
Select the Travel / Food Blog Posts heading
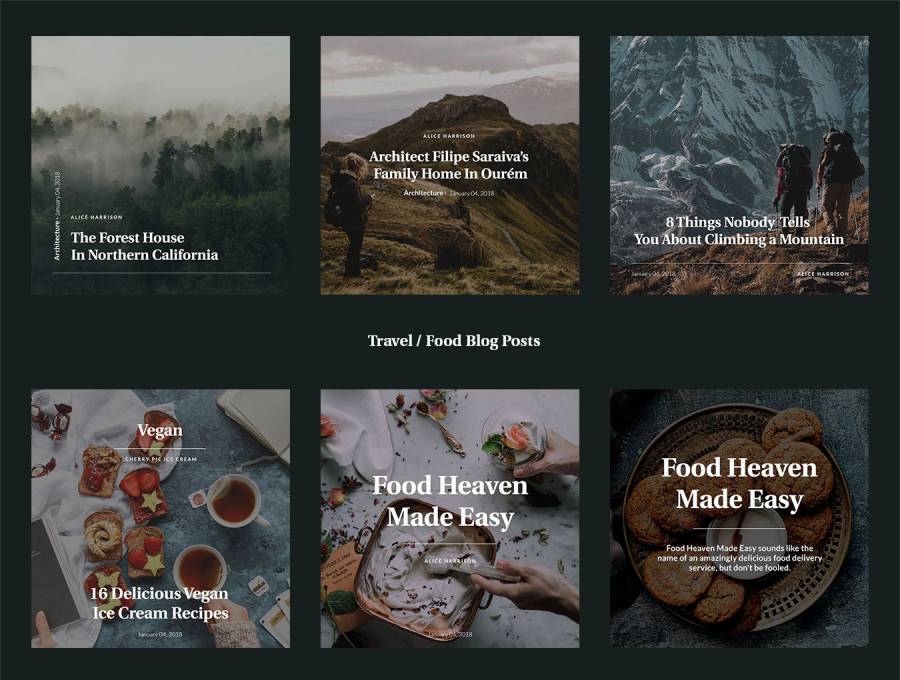[x=453, y=341]
